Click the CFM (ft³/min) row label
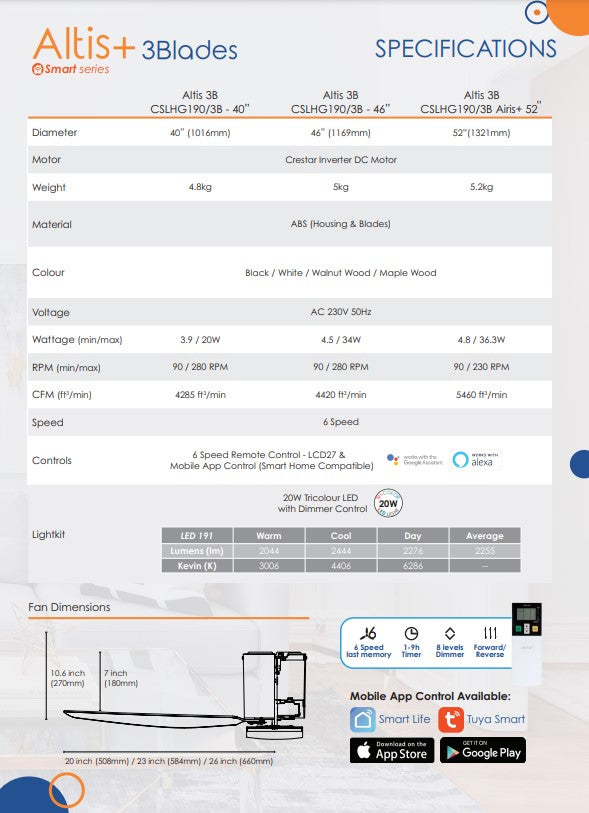 tap(62, 395)
